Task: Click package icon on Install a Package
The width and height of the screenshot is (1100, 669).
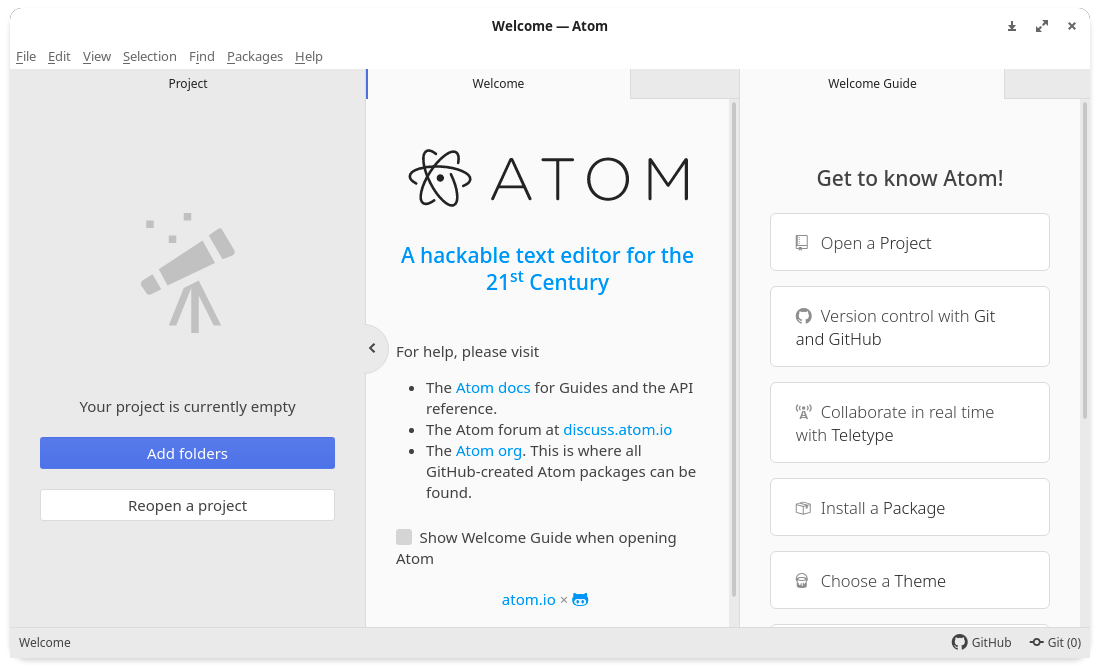Action: [803, 508]
